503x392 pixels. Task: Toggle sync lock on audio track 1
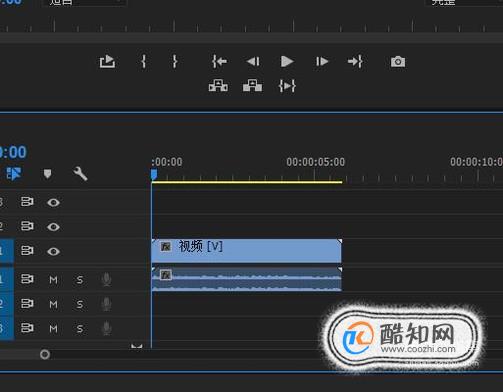coord(27,279)
